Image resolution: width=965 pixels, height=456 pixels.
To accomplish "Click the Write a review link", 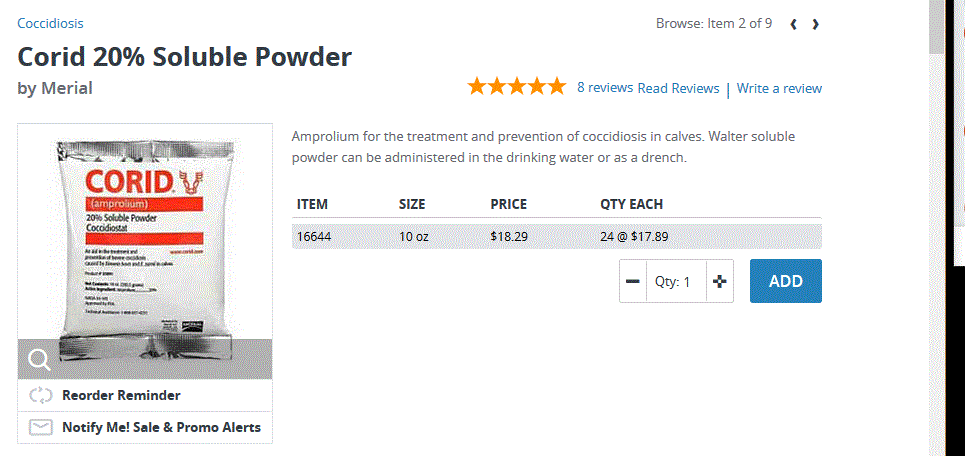I will [779, 88].
